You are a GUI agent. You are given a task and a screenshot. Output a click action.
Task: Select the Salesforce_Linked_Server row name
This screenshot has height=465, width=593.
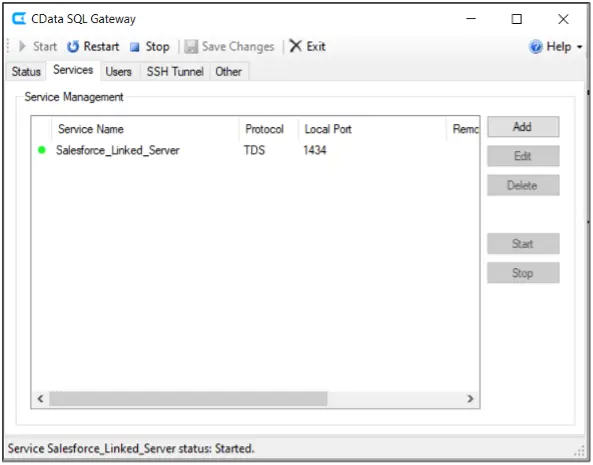pyautogui.click(x=118, y=150)
